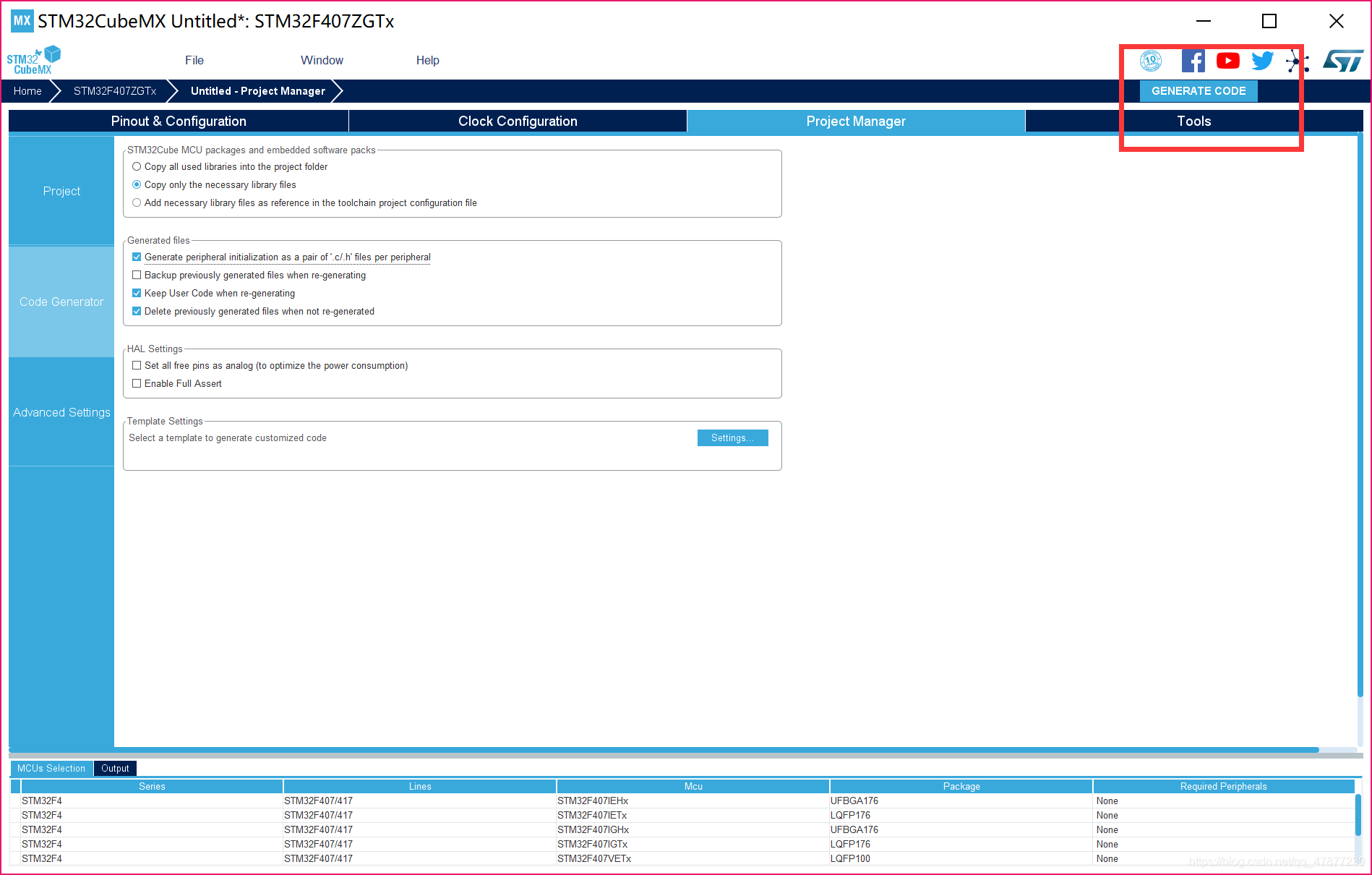Viewport: 1372px width, 875px height.
Task: Open the Facebook icon link
Action: pos(1193,61)
